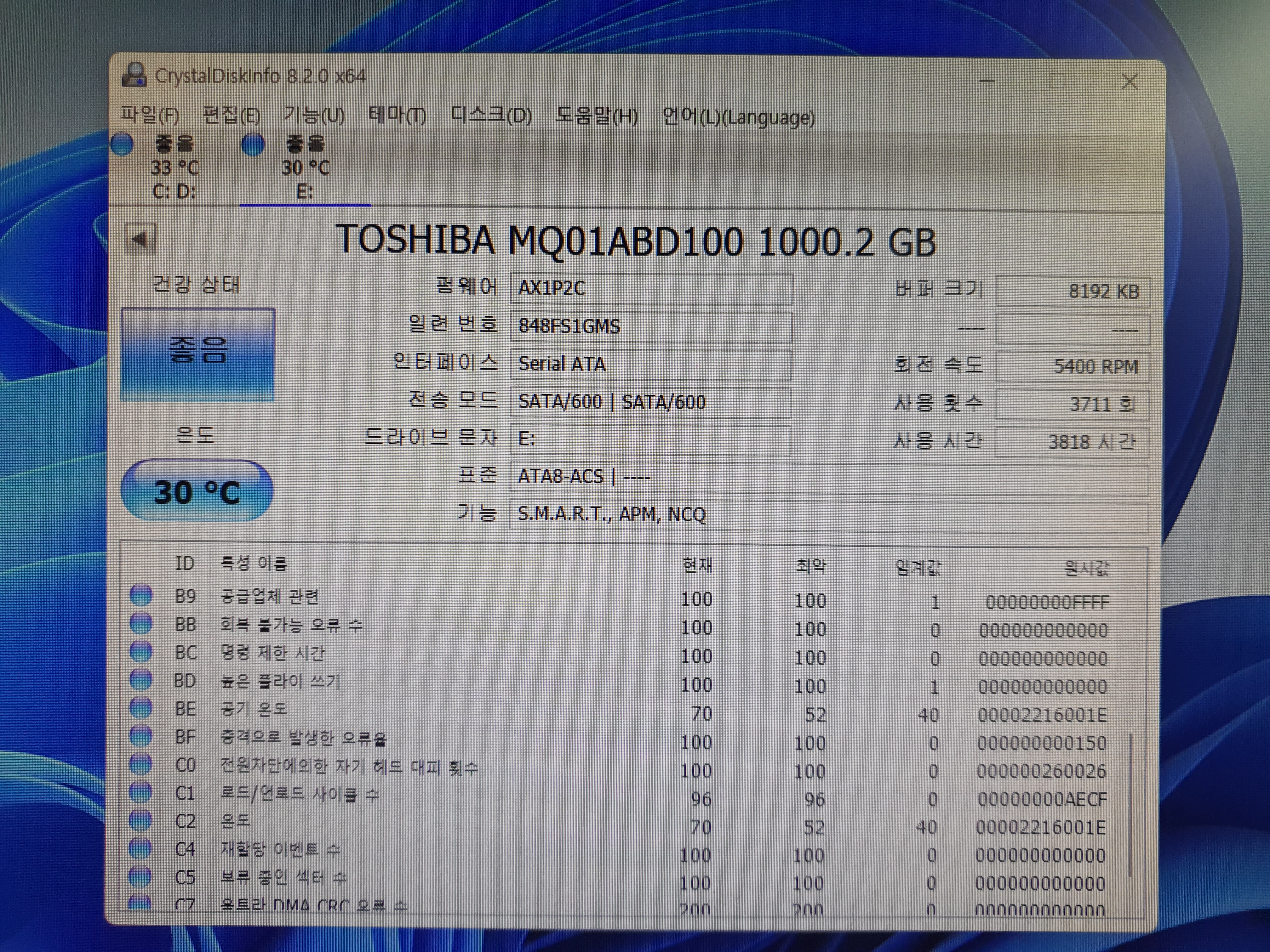This screenshot has width=1270, height=952.
Task: Click the status circle of row BB
Action: click(141, 623)
